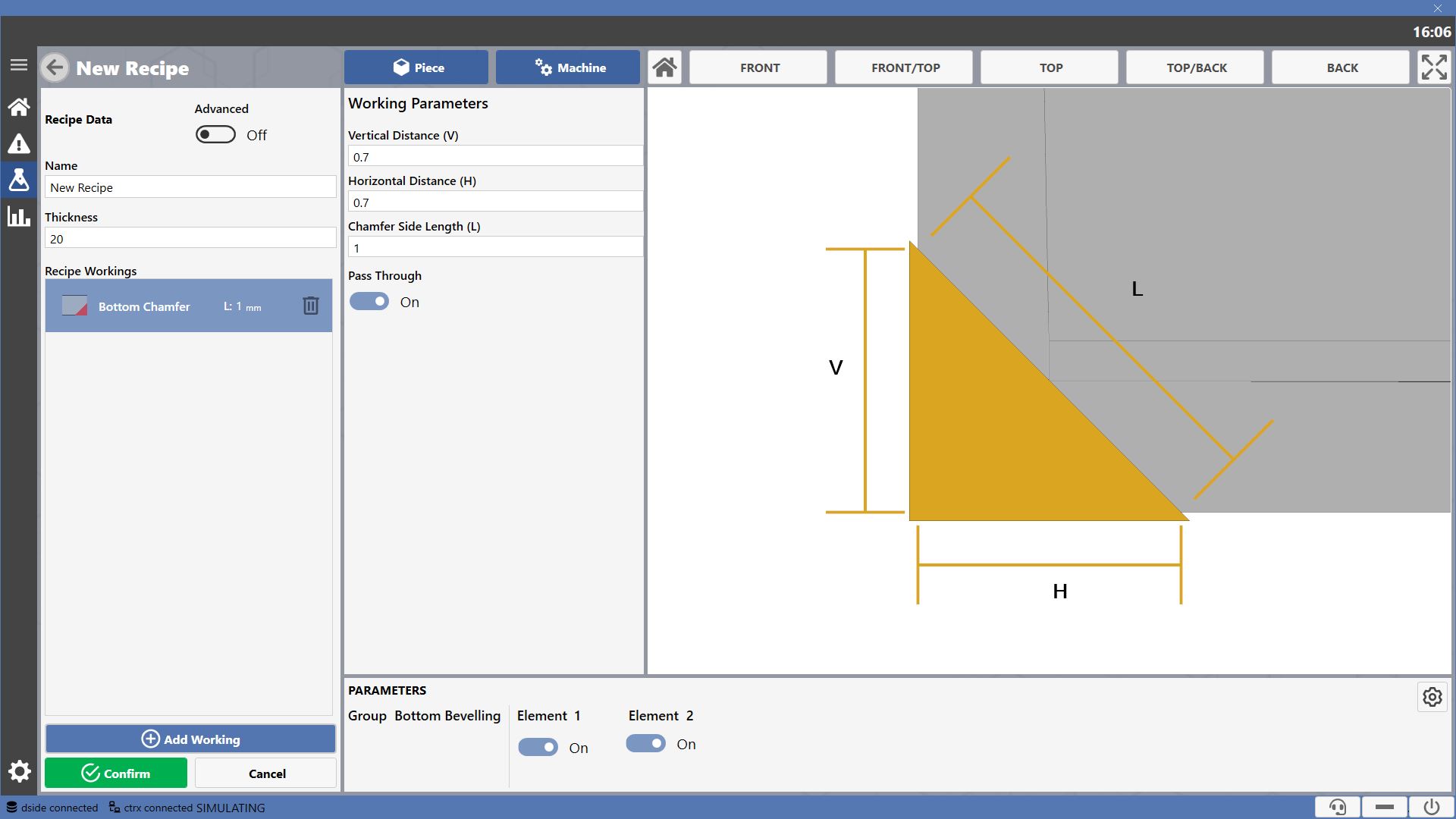1456x819 pixels.
Task: Open the Statistics bar chart icon
Action: point(19,216)
